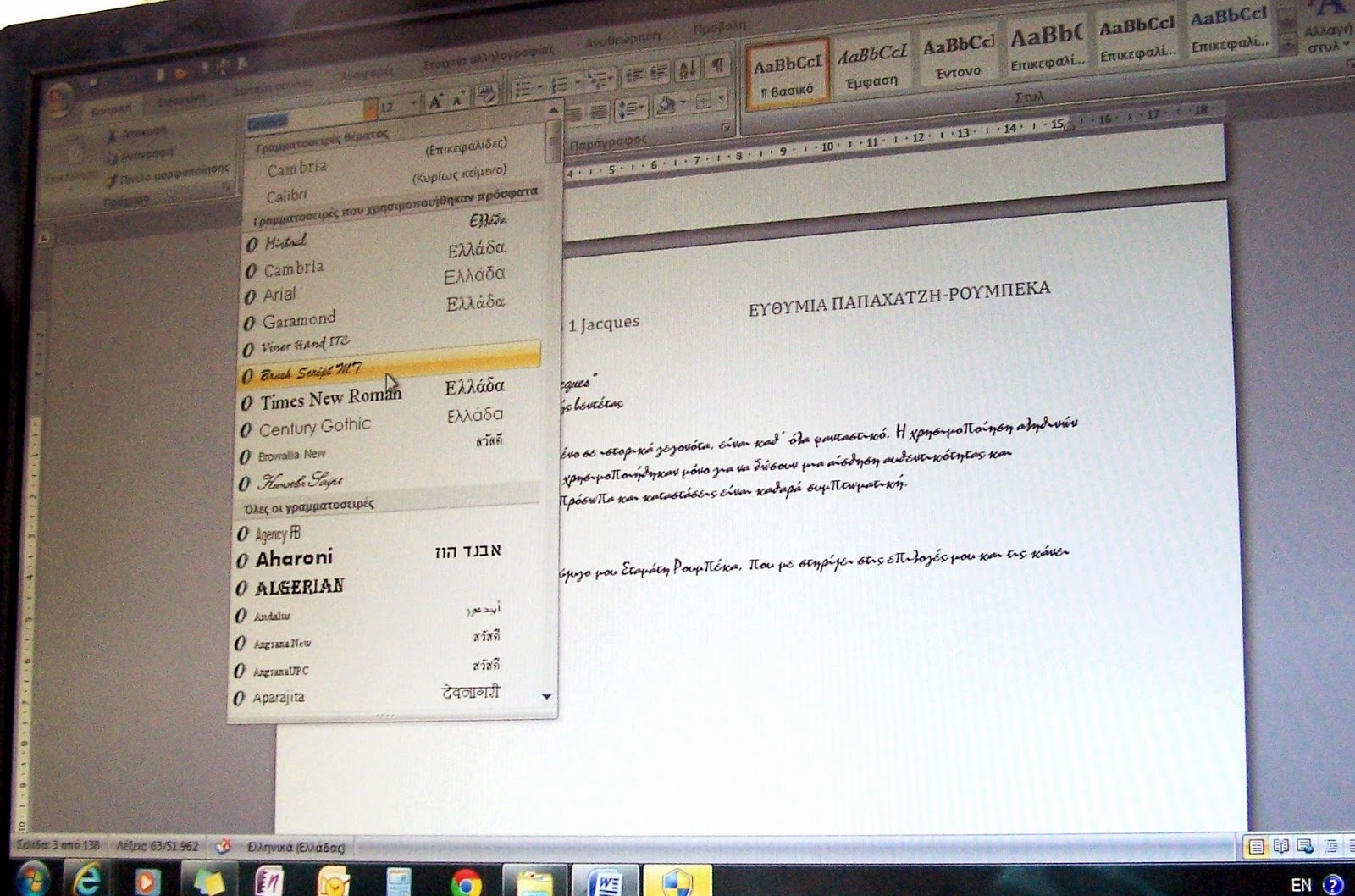Open the Στοιχεία αλληλογραφίας tab
1355x896 pixels.
488,56
